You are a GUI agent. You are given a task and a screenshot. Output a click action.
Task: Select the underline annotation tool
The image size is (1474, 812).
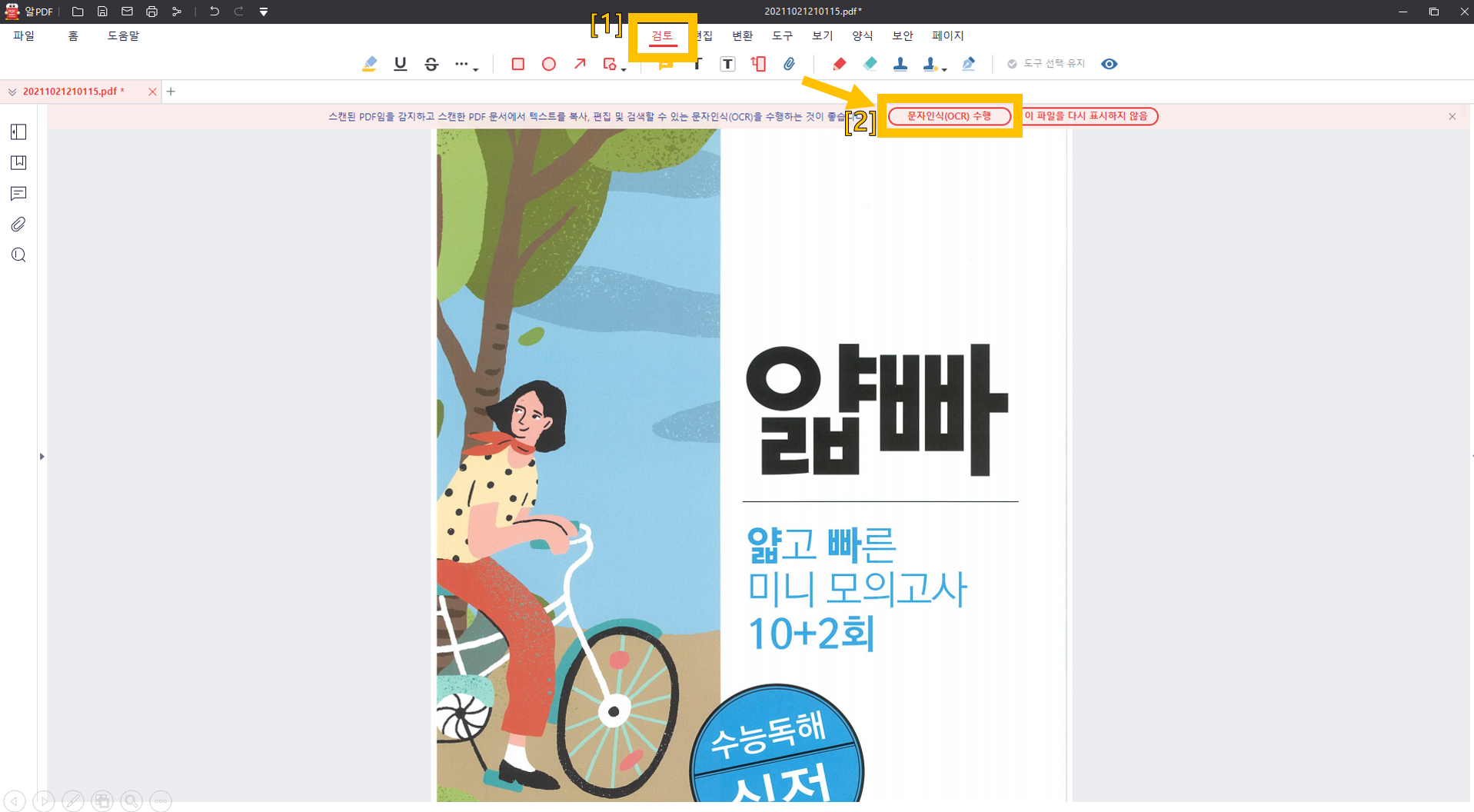point(401,64)
